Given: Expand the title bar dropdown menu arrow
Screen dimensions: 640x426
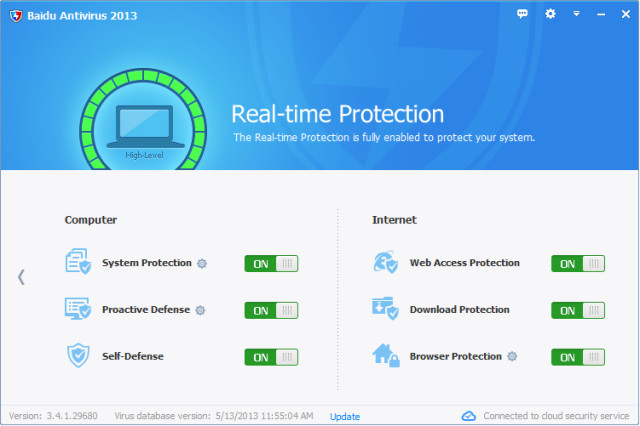Looking at the screenshot, I should [576, 14].
